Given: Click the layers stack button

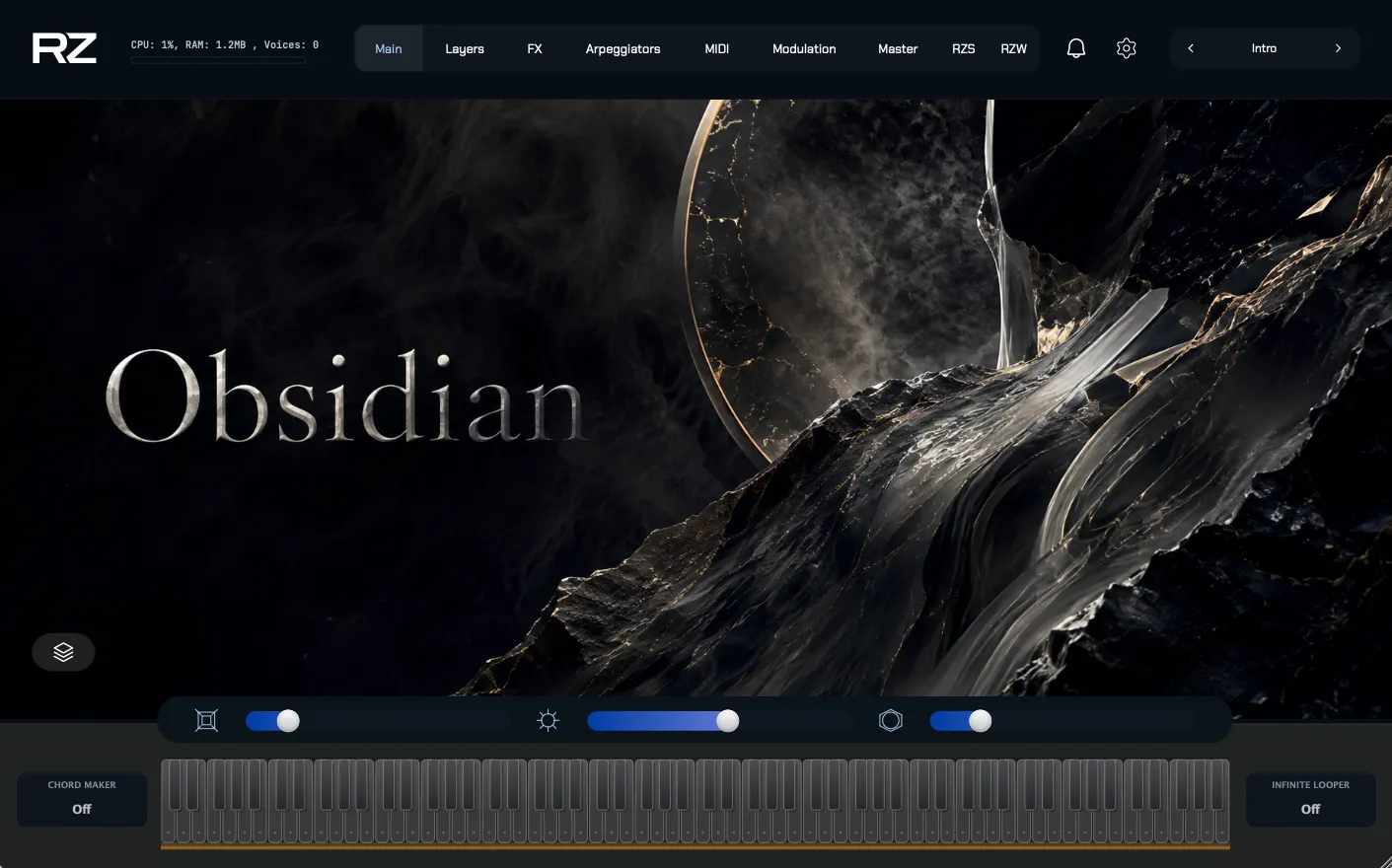Looking at the screenshot, I should pyautogui.click(x=63, y=652).
